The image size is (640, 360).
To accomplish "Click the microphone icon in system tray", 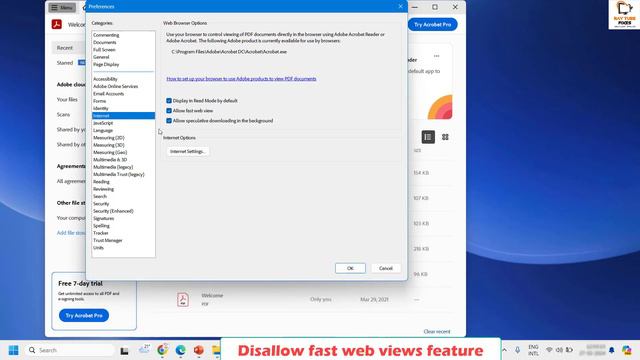I will tap(517, 350).
